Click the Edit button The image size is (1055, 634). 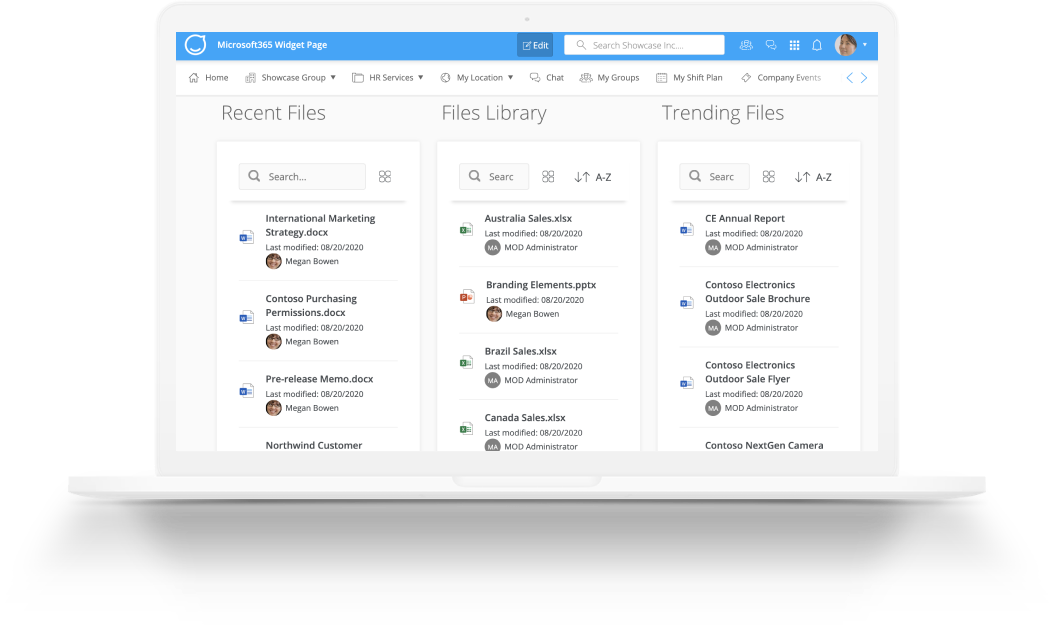534,44
